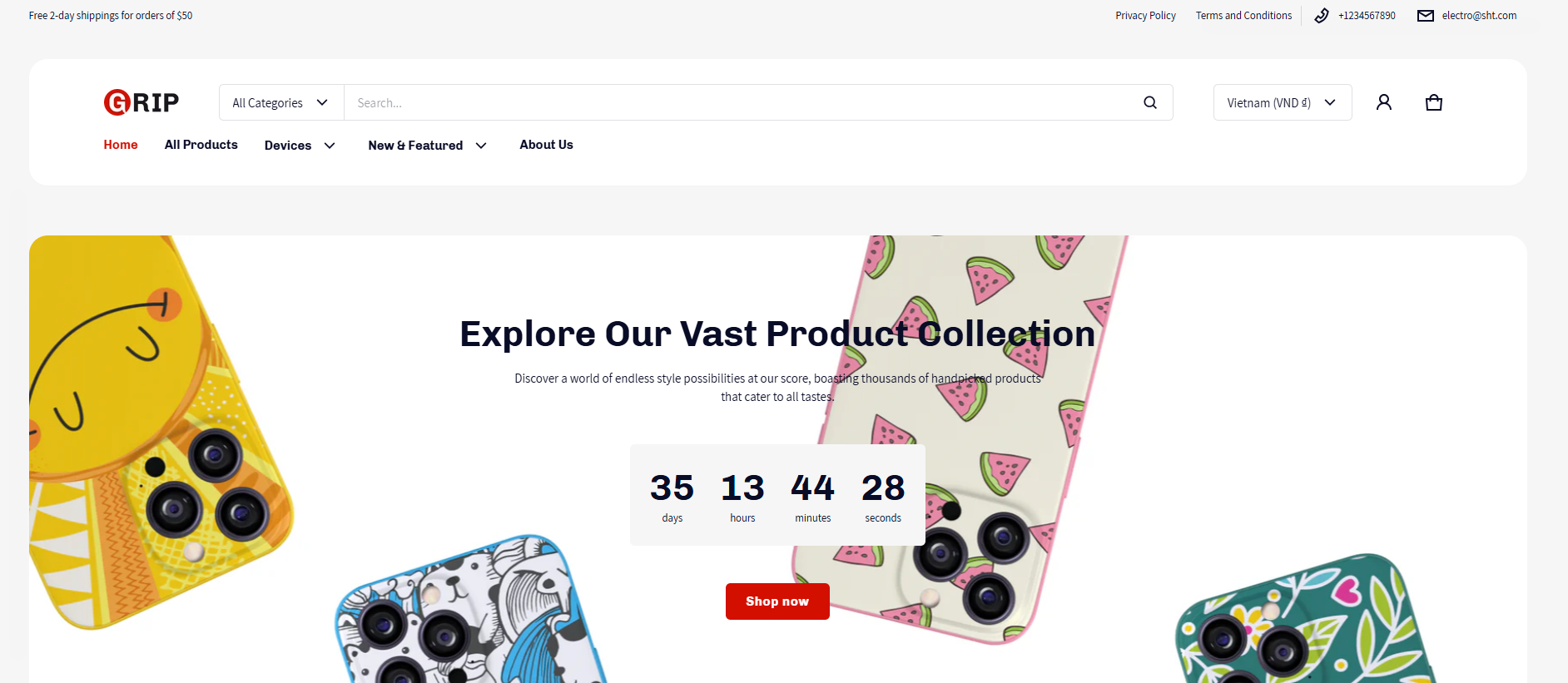Open the About Us page
Screen dimensions: 1568x683
(x=546, y=145)
